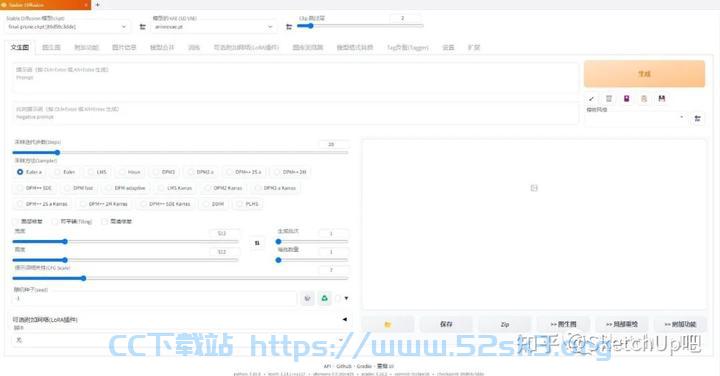Refresh the Stable Diffusion checkpoint list
Screen dimensions: 720x376
[x=143, y=27]
